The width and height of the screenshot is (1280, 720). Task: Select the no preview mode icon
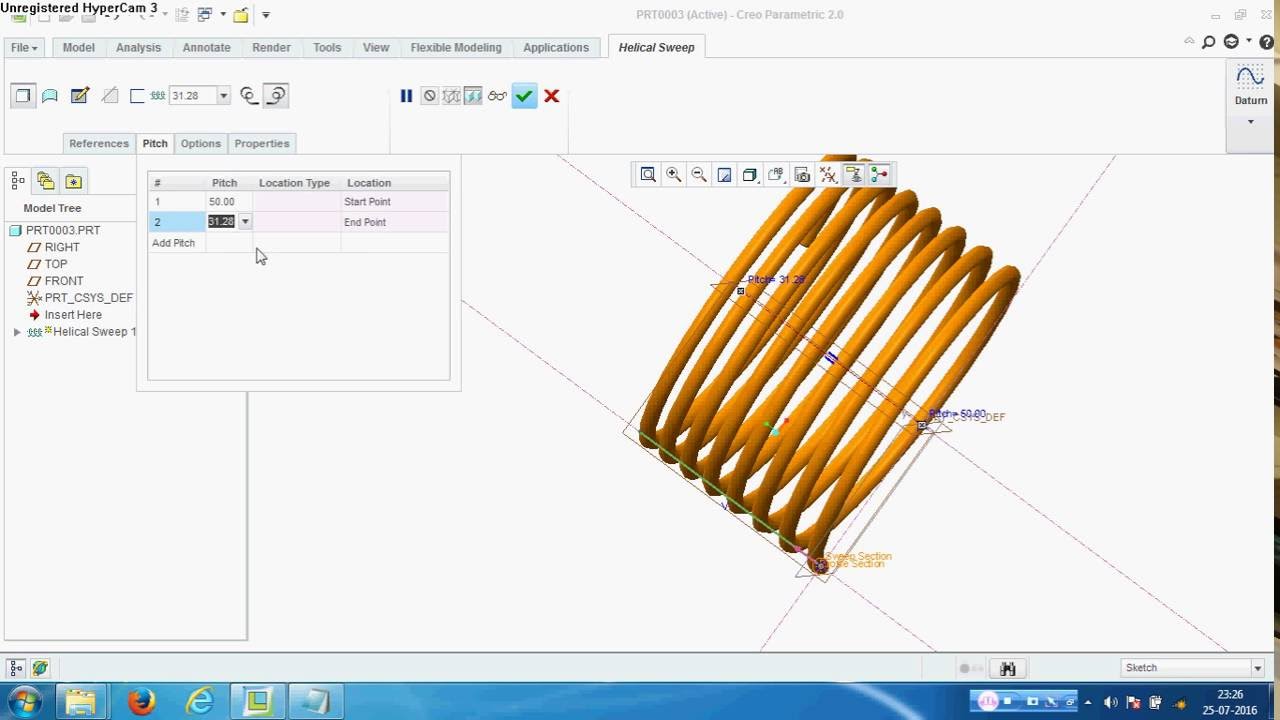[x=429, y=96]
